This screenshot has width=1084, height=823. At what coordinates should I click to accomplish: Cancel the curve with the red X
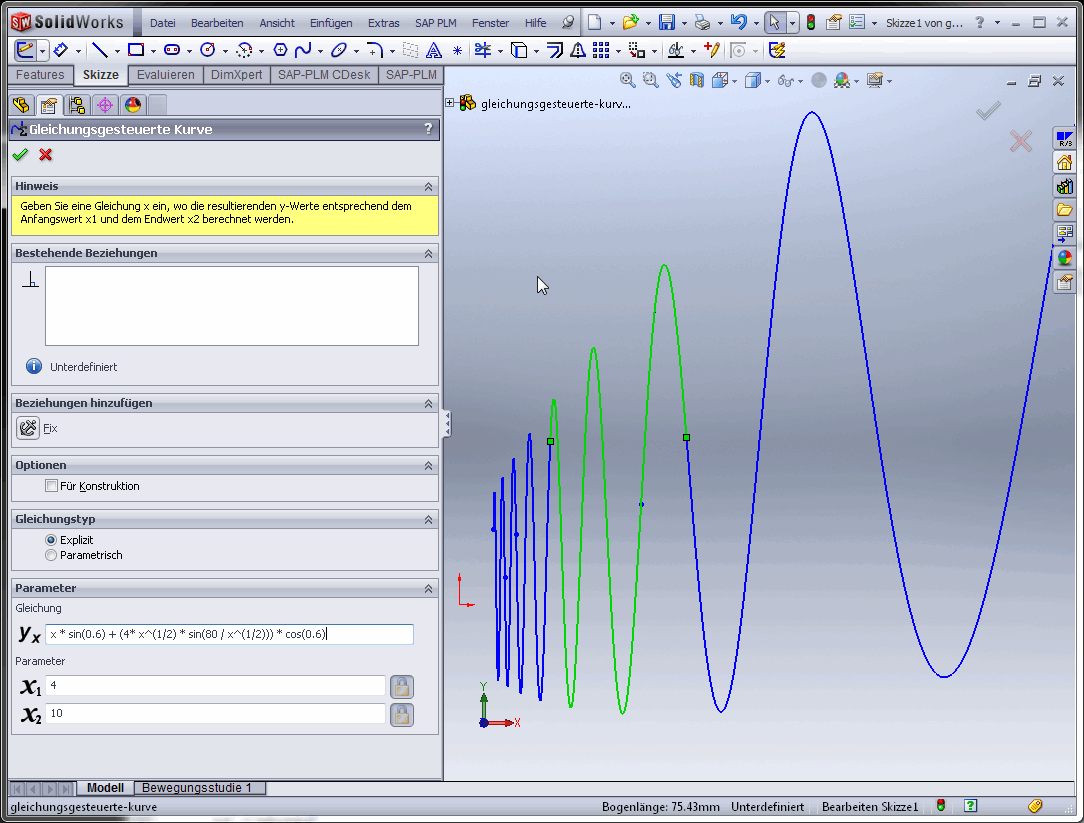click(x=45, y=155)
